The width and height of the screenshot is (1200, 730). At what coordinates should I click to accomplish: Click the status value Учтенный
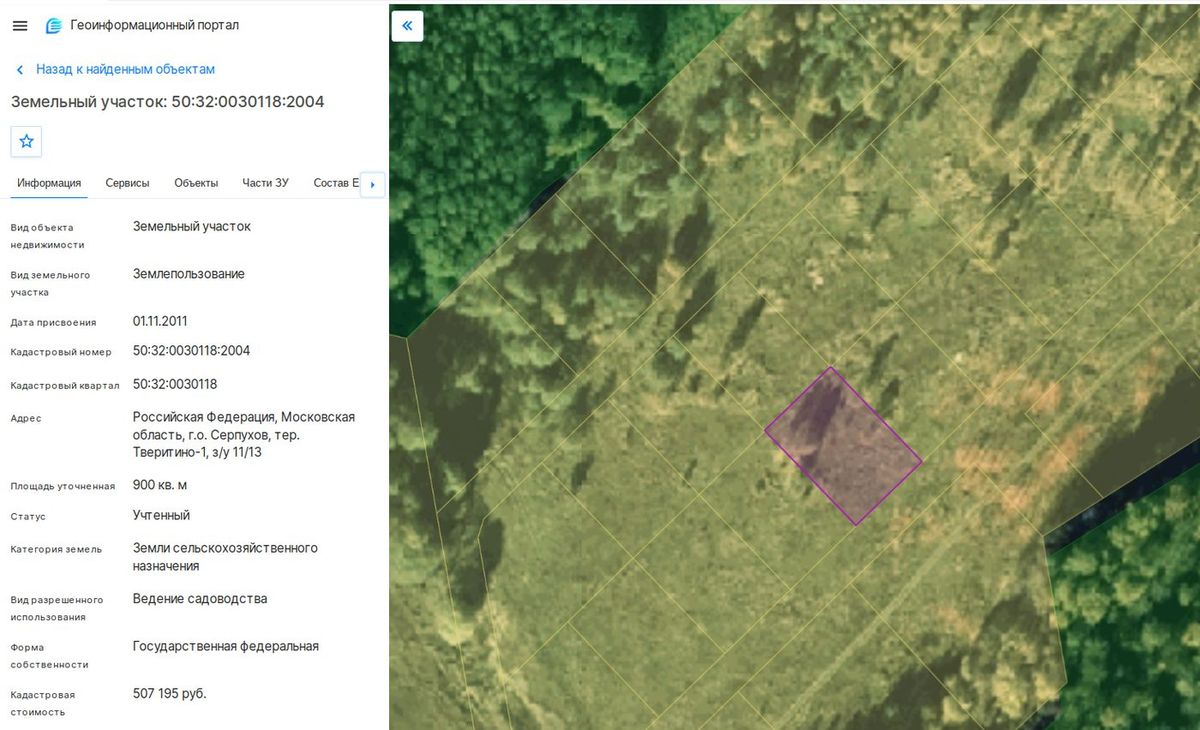(161, 515)
